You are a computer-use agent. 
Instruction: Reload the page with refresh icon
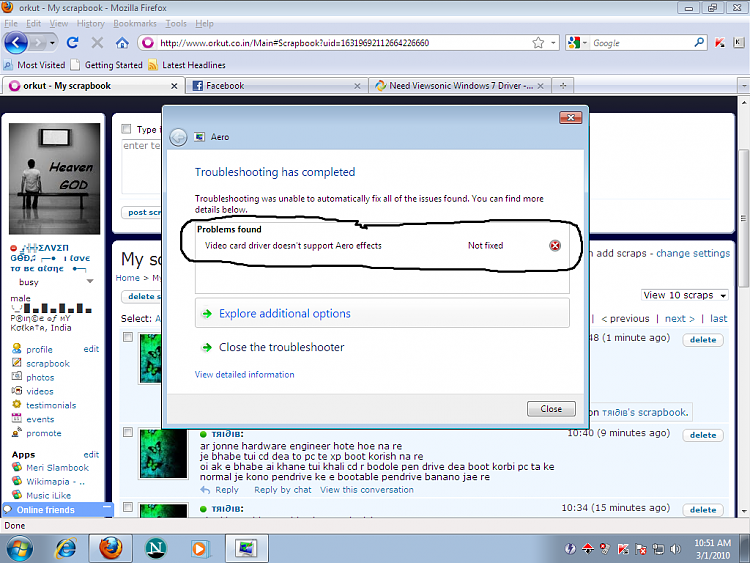coord(72,43)
